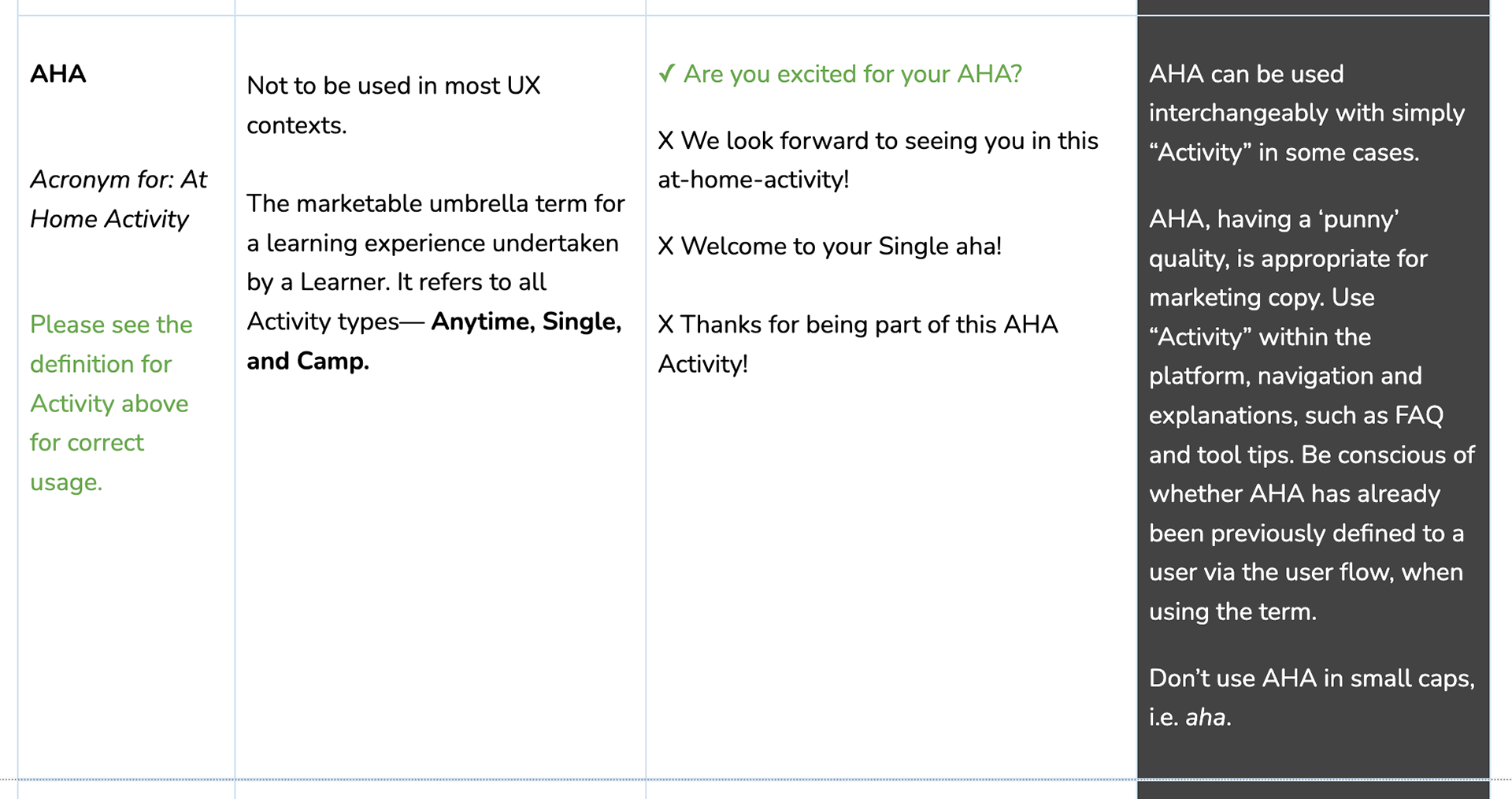Click 'explanations, such as FAQ' line

[1296, 415]
